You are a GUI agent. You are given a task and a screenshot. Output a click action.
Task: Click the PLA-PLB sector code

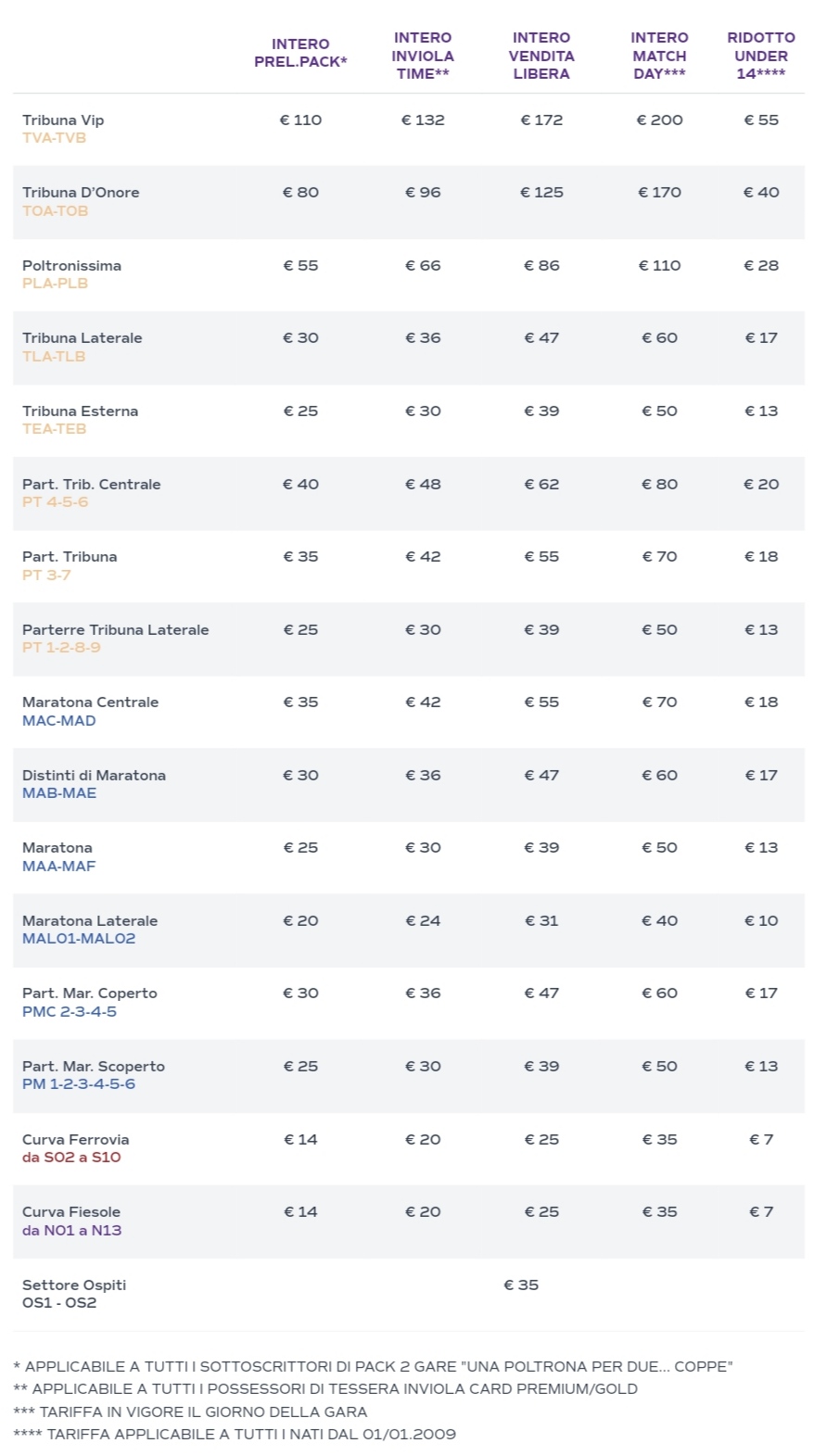pos(55,284)
